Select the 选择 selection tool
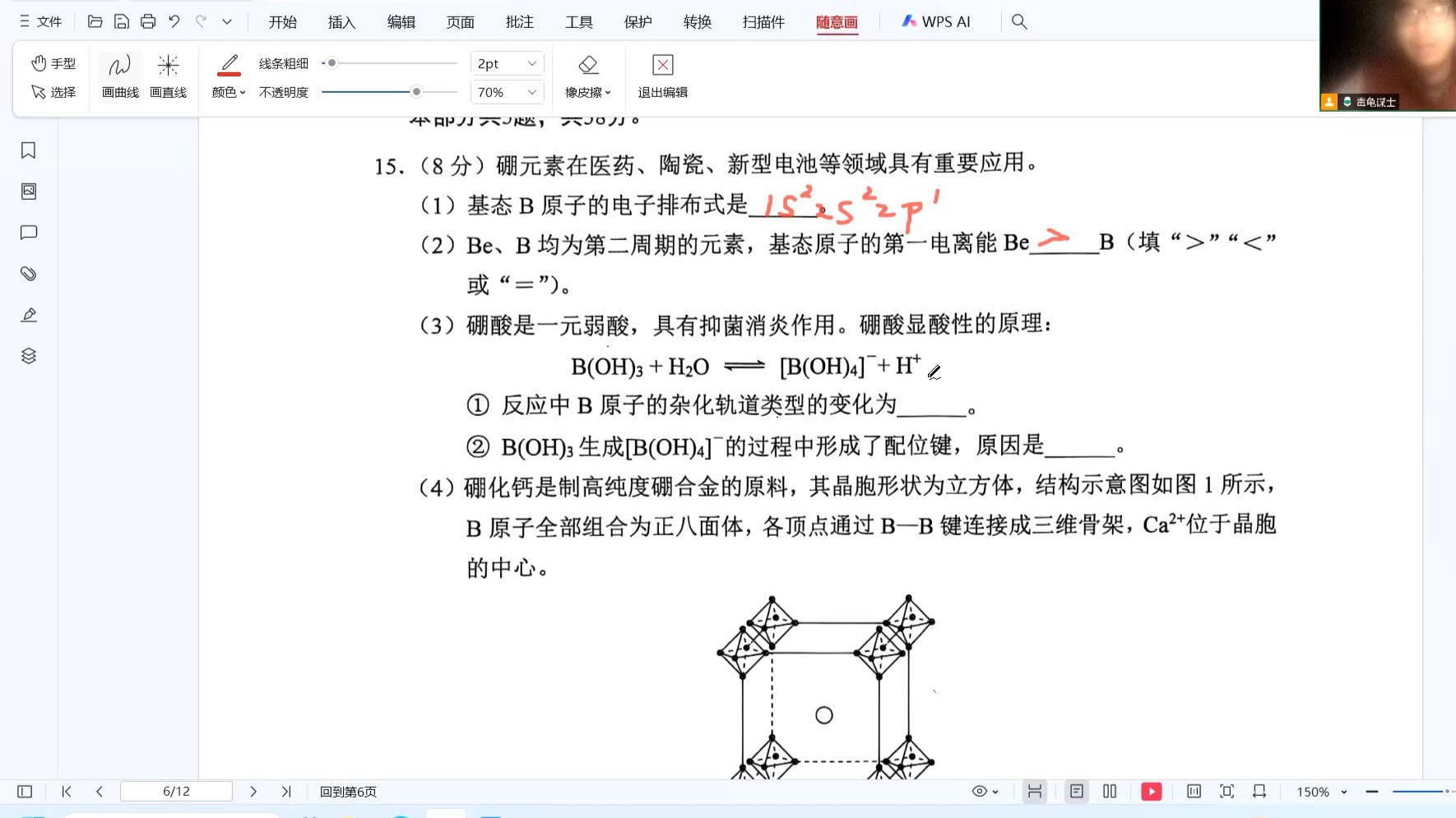The width and height of the screenshot is (1456, 818). click(x=53, y=92)
